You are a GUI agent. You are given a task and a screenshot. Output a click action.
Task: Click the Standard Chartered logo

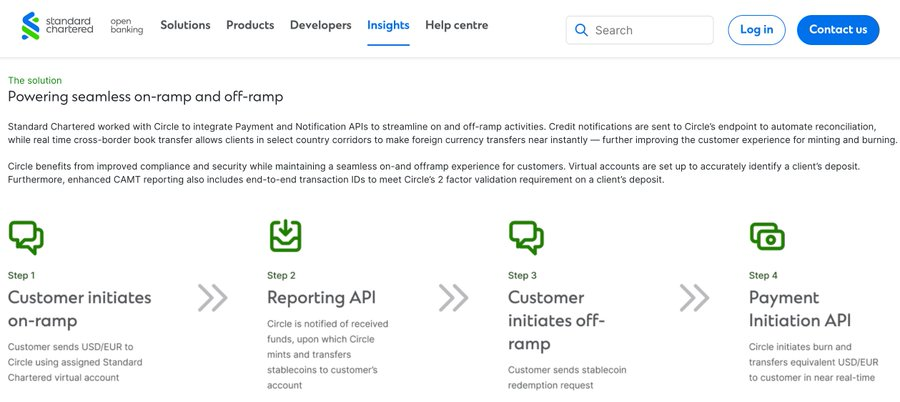(x=57, y=25)
